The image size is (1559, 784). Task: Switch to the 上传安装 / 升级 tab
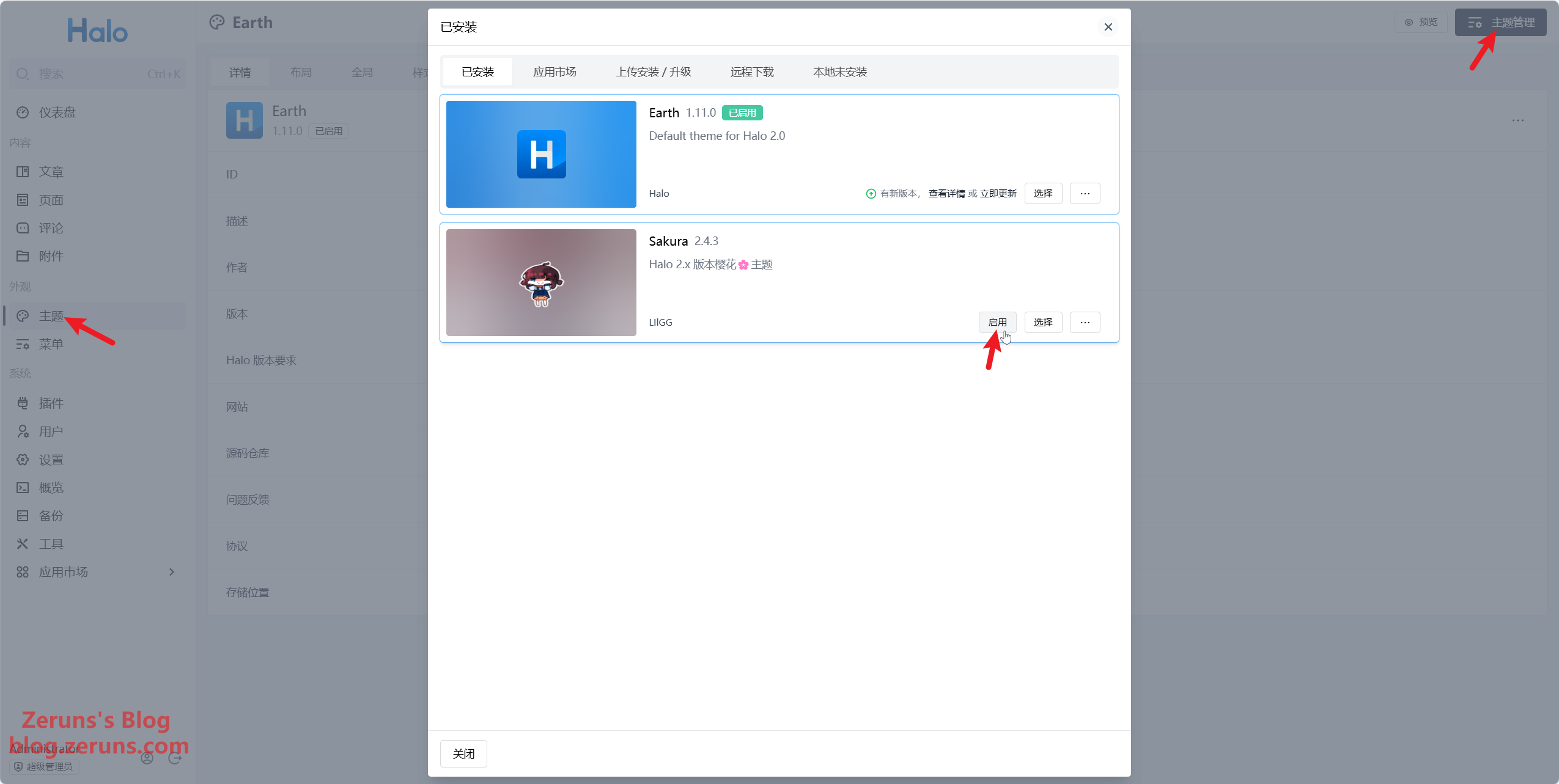click(653, 72)
